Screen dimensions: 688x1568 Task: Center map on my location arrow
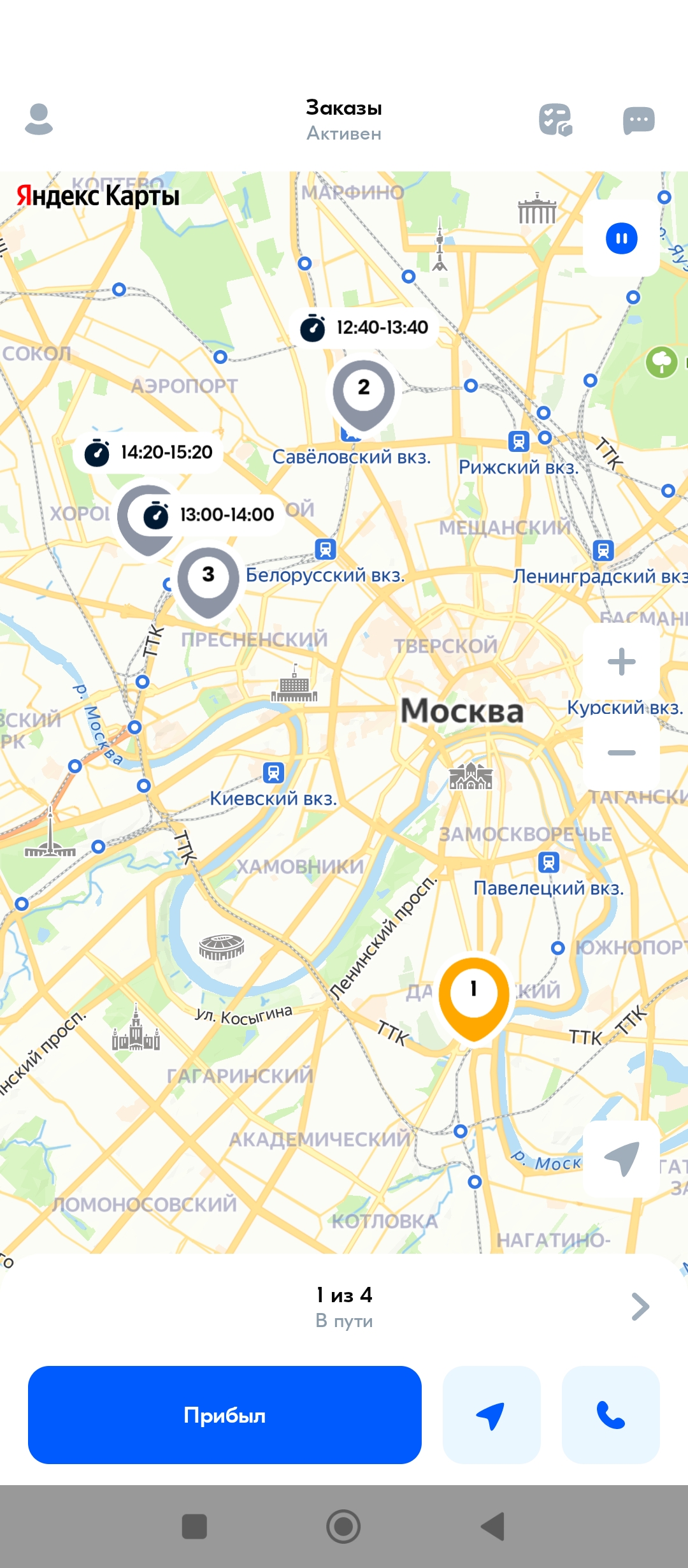[621, 1159]
